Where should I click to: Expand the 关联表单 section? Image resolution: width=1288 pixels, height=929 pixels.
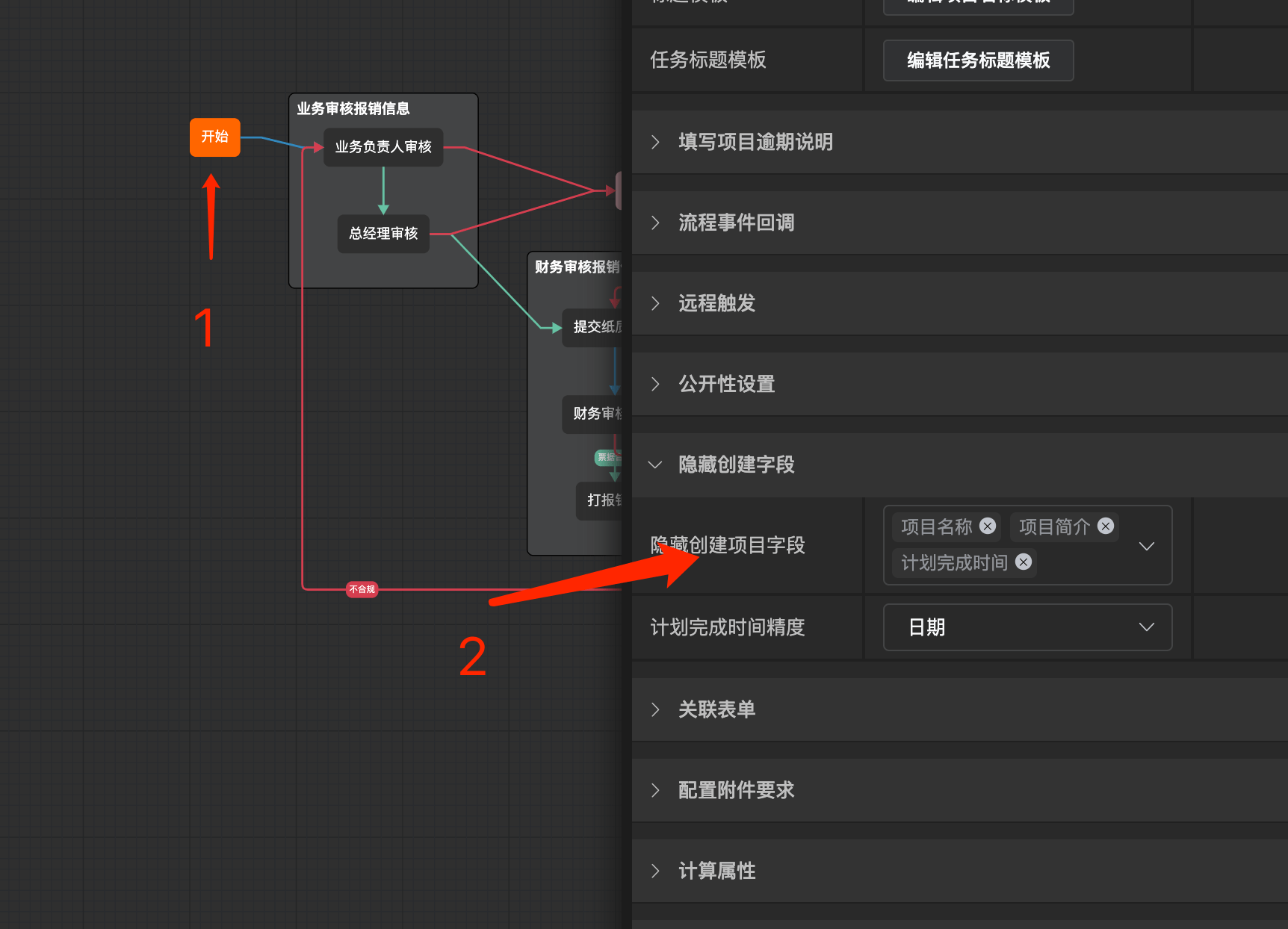tap(959, 709)
